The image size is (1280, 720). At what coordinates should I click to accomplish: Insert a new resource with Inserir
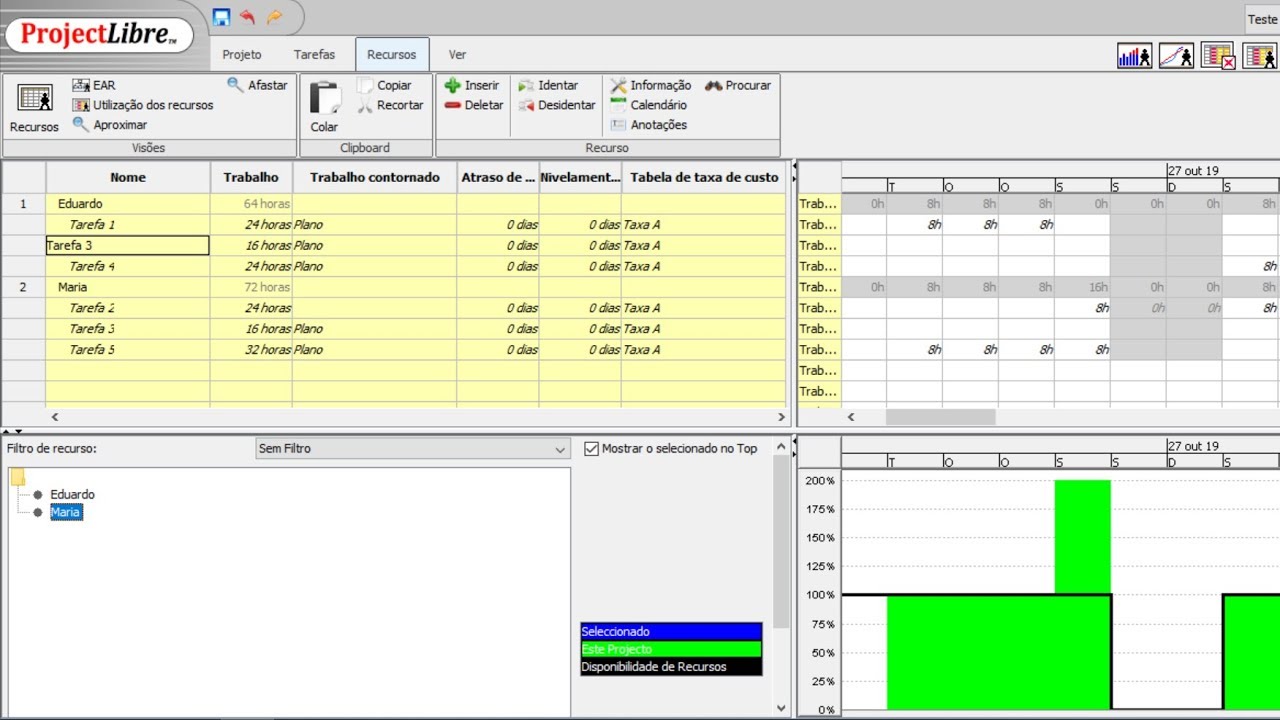472,85
